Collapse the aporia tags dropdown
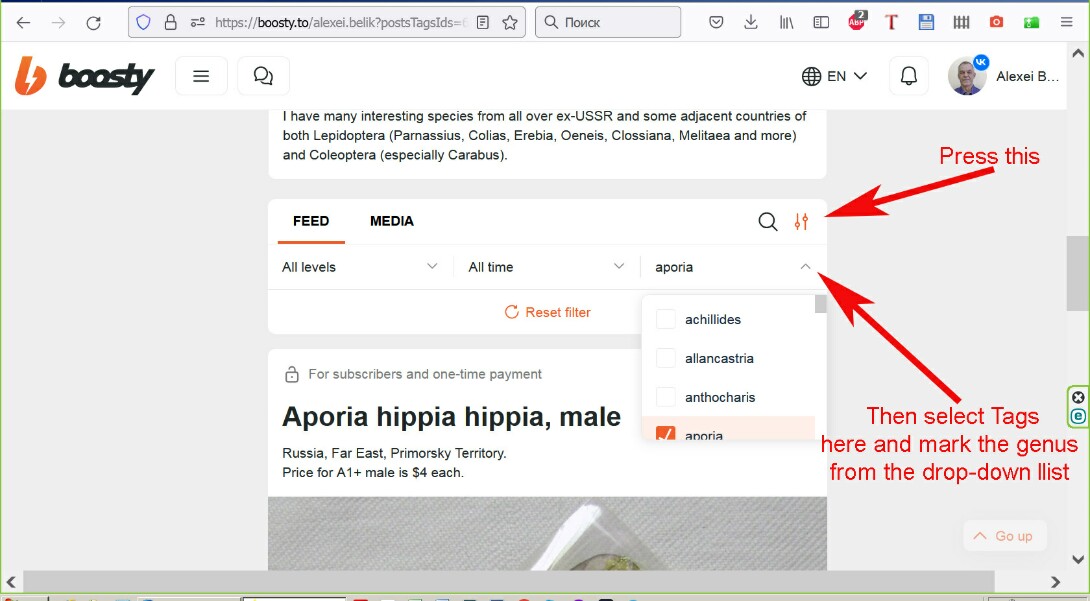Image resolution: width=1090 pixels, height=601 pixels. tap(733, 267)
